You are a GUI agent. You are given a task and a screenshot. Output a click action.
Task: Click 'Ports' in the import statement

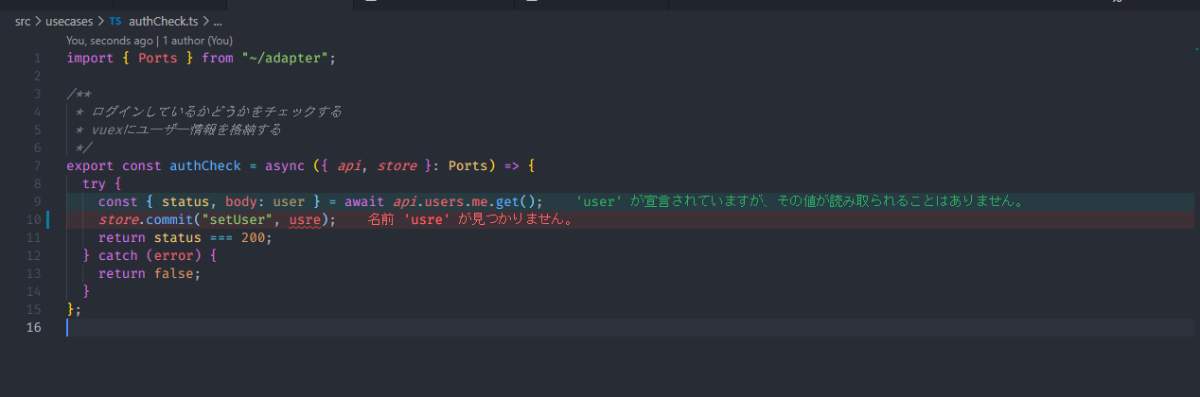tap(157, 58)
